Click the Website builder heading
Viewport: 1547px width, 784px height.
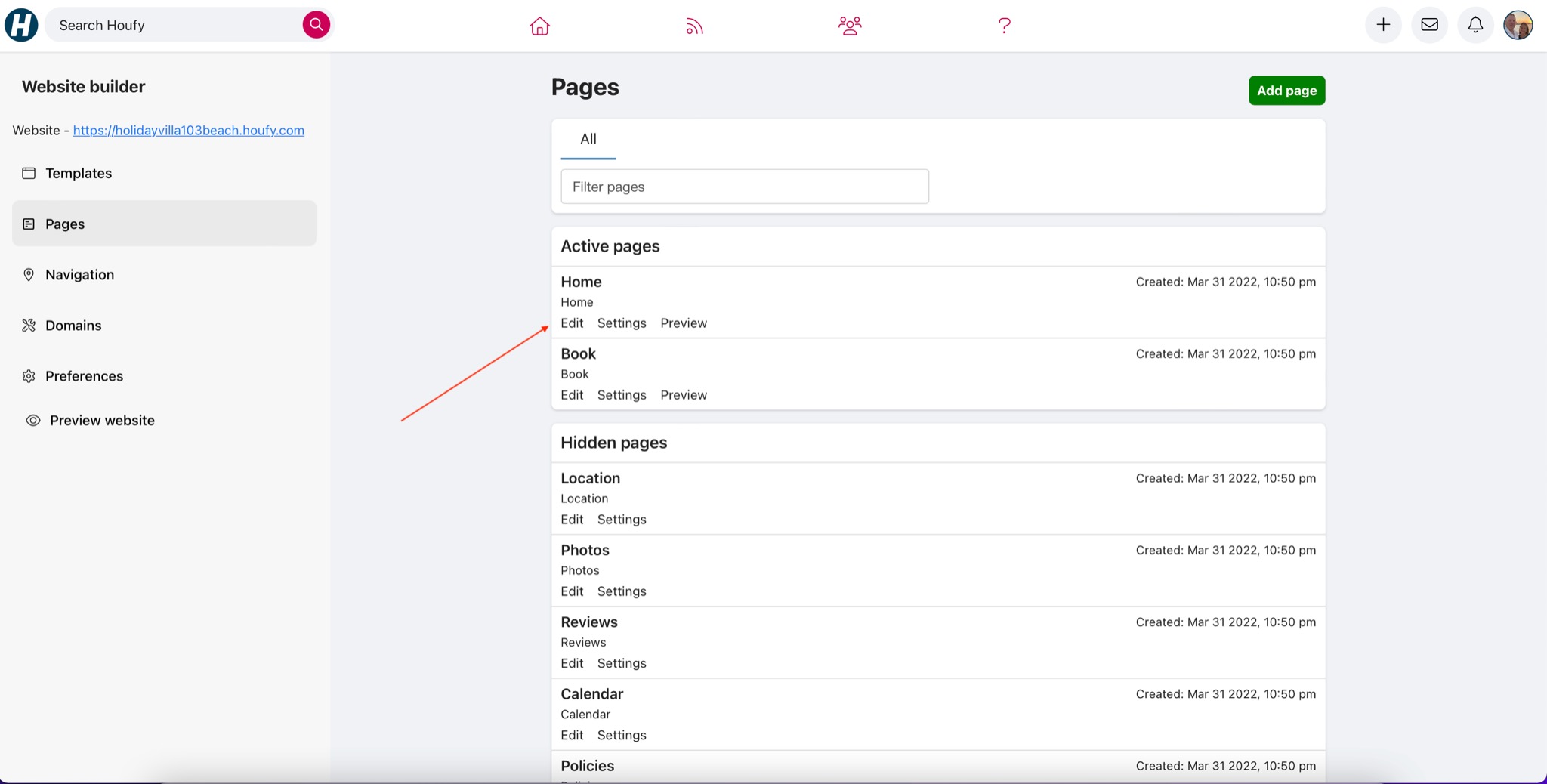(x=83, y=86)
